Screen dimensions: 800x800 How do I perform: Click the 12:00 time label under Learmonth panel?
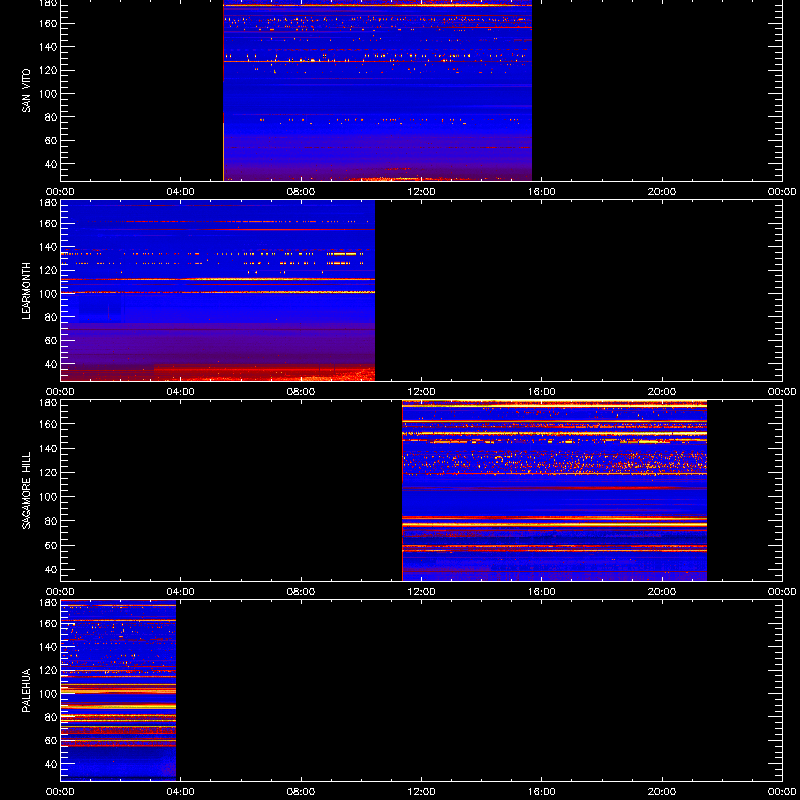tap(421, 392)
